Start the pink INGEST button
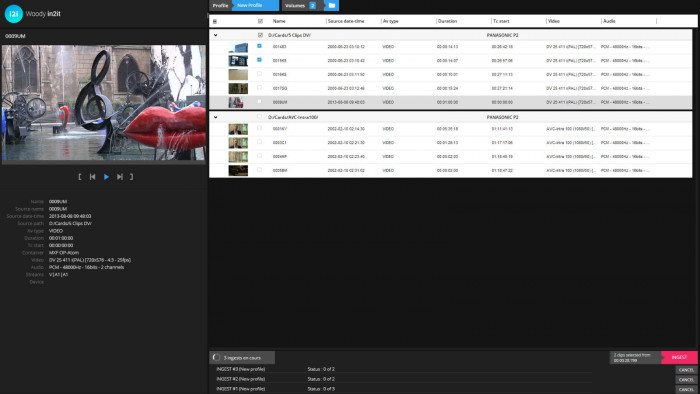Screen dimensions: 700x394 click(679, 357)
